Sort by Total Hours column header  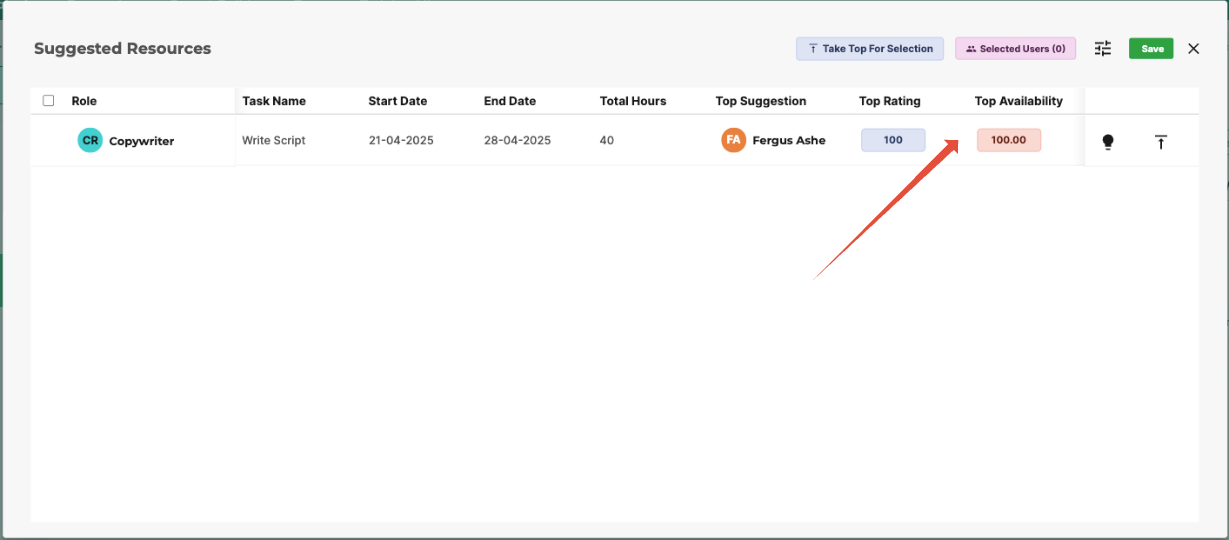[x=633, y=101]
